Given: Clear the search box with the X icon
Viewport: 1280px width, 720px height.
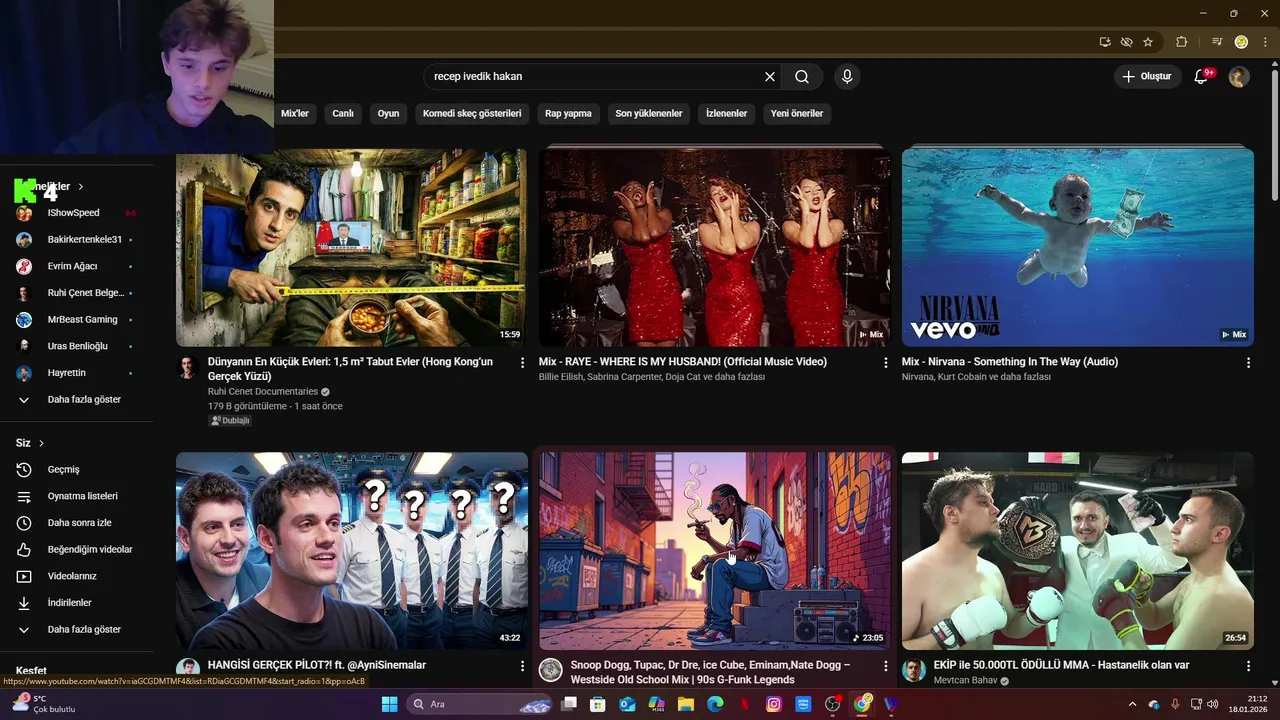Looking at the screenshot, I should 770,76.
